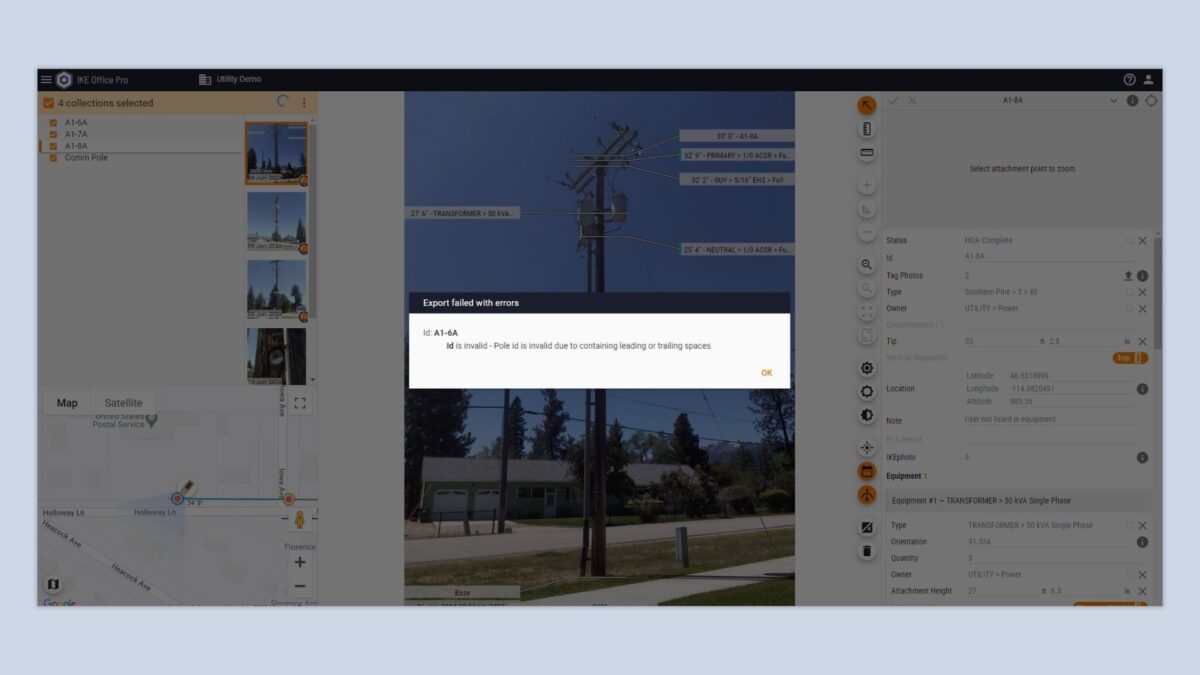This screenshot has height=675, width=1200.
Task: Toggle the Comm Pole collection checkbox
Action: tap(53, 158)
